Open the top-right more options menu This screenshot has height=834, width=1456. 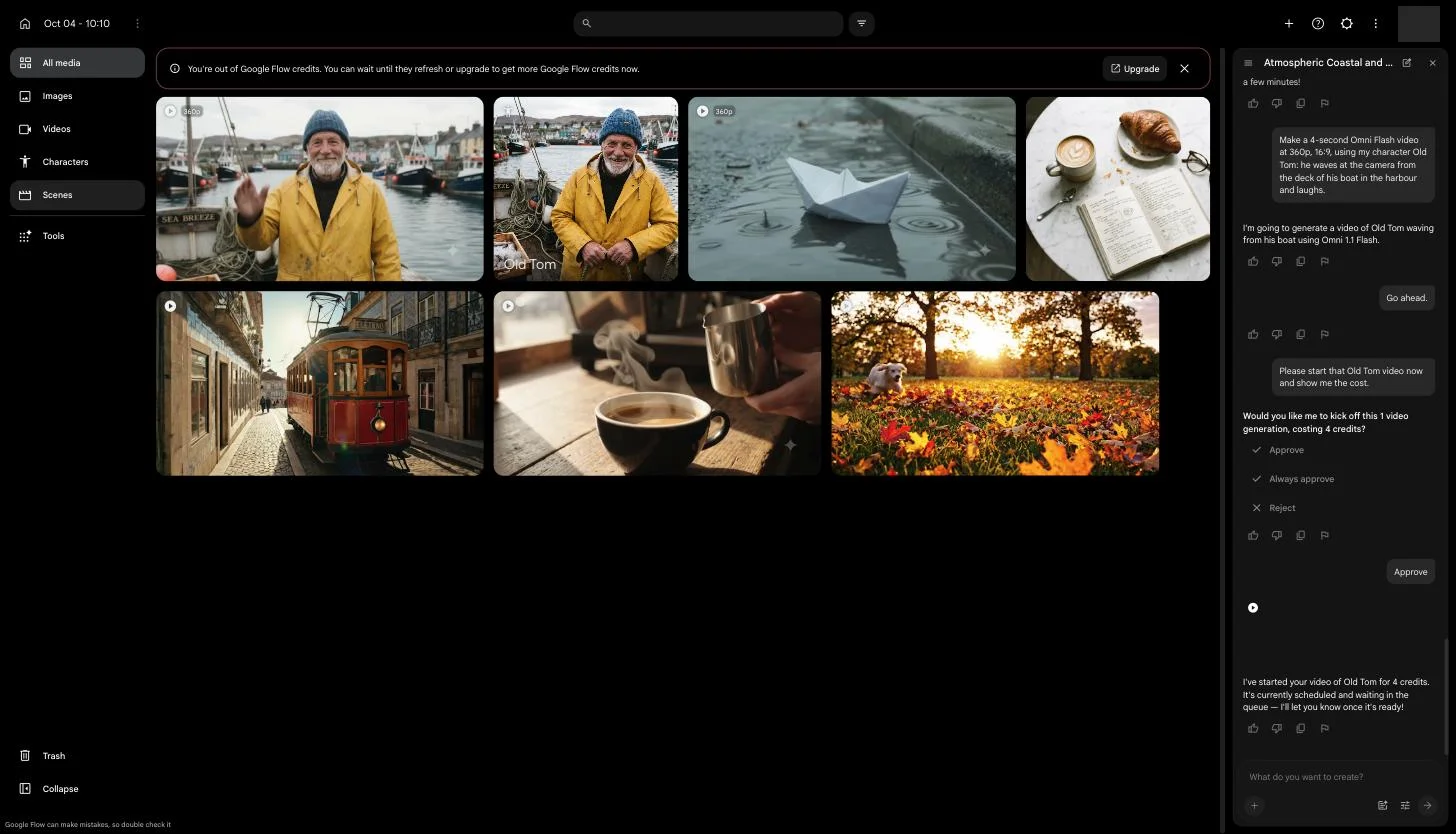point(1376,23)
